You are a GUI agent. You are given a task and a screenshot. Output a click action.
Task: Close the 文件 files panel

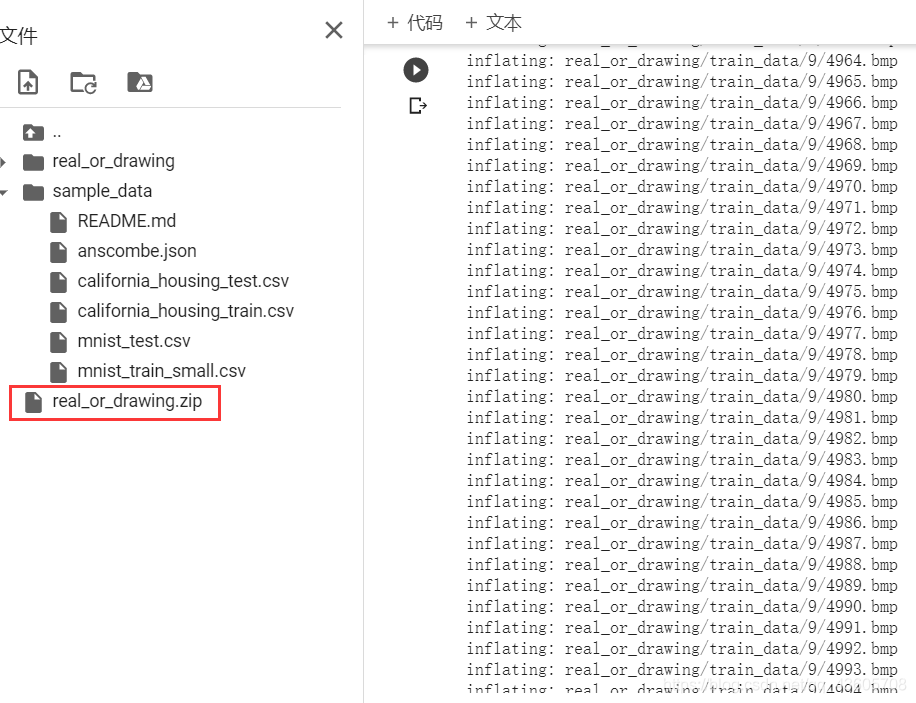334,30
